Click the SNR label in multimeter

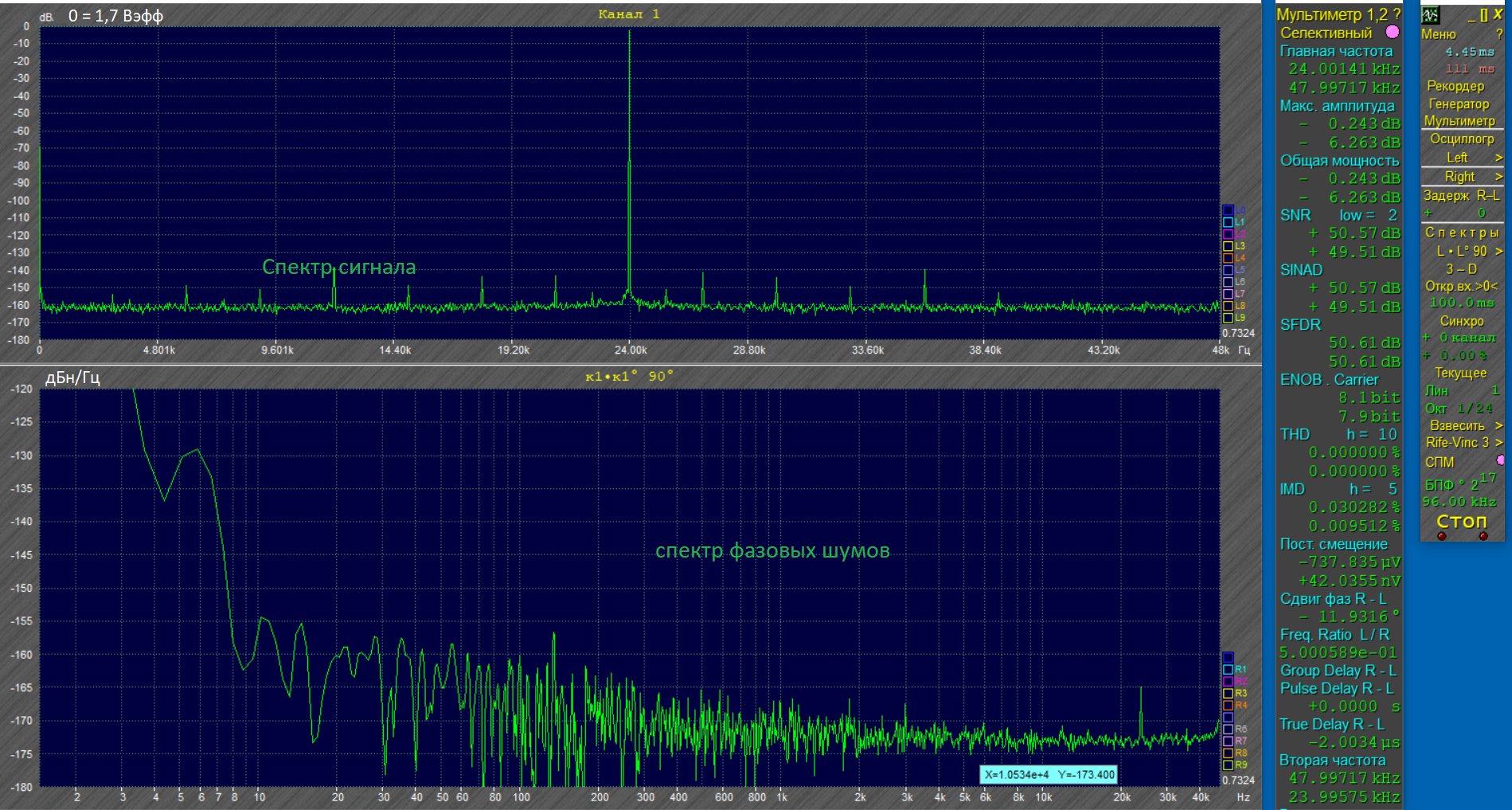(x=1295, y=215)
